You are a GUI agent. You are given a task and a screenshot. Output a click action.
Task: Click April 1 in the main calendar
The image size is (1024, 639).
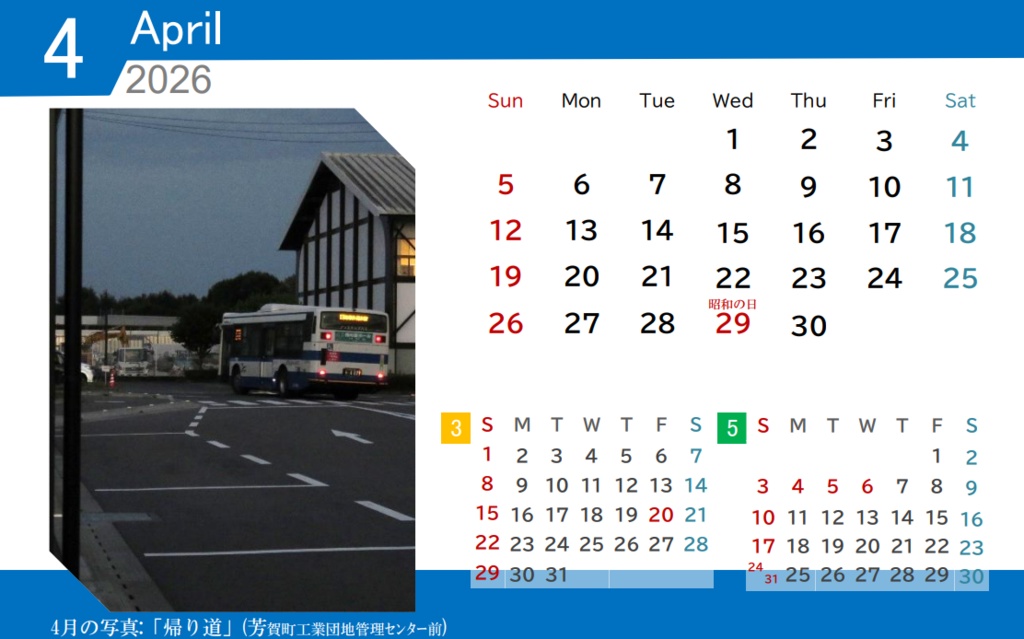[x=733, y=139]
